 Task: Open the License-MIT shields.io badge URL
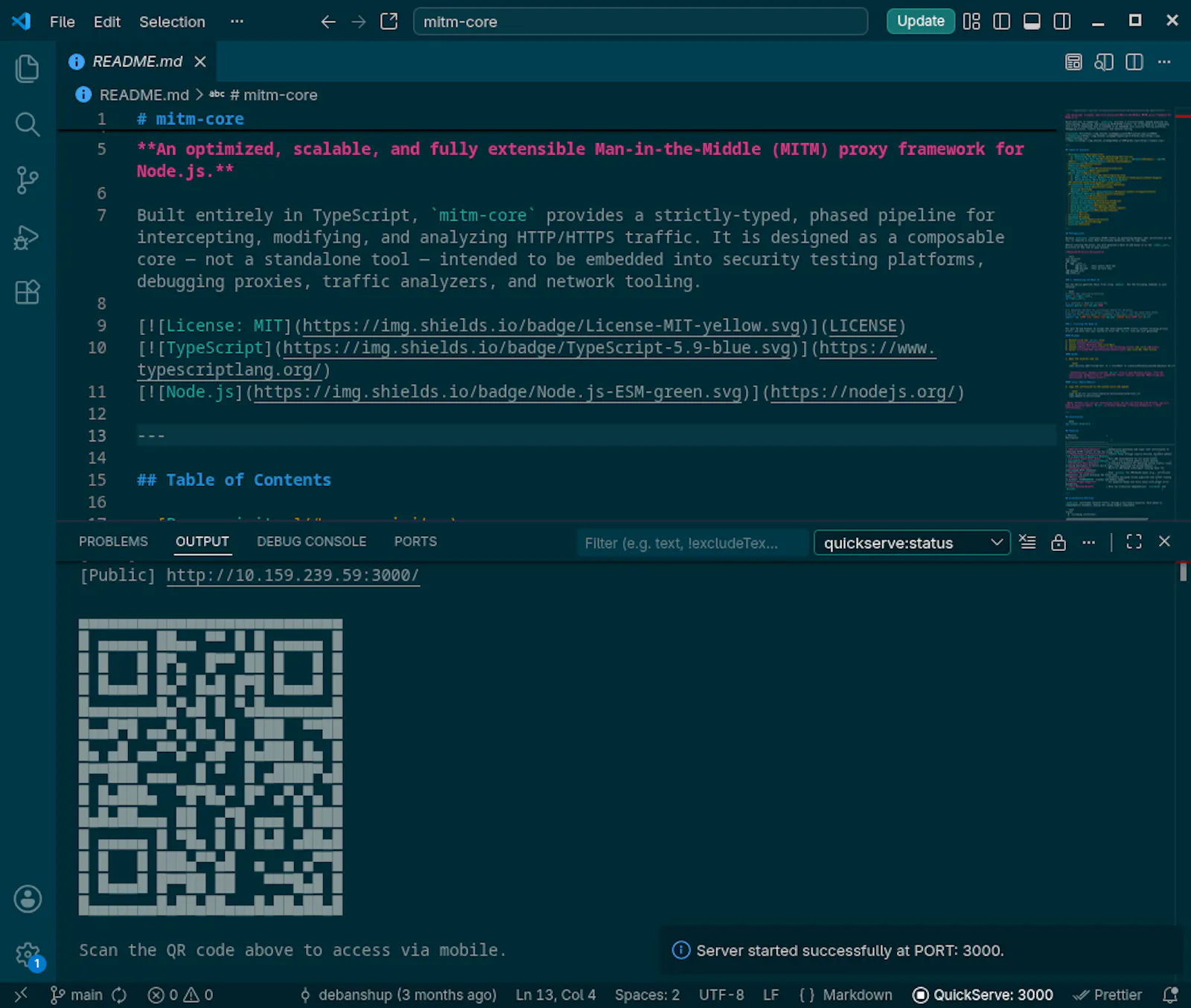tap(551, 326)
